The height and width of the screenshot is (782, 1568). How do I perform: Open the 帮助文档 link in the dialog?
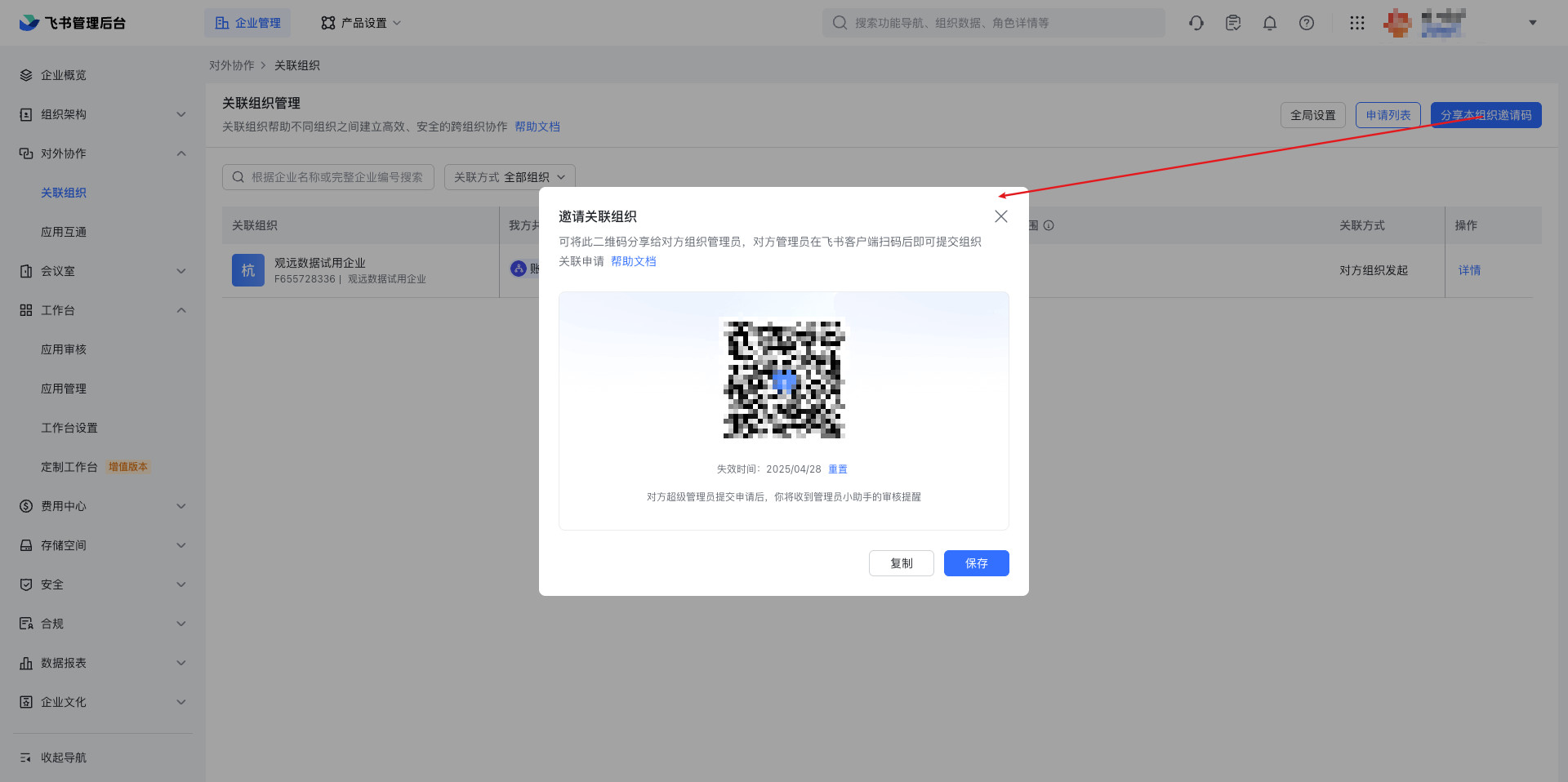(x=634, y=261)
